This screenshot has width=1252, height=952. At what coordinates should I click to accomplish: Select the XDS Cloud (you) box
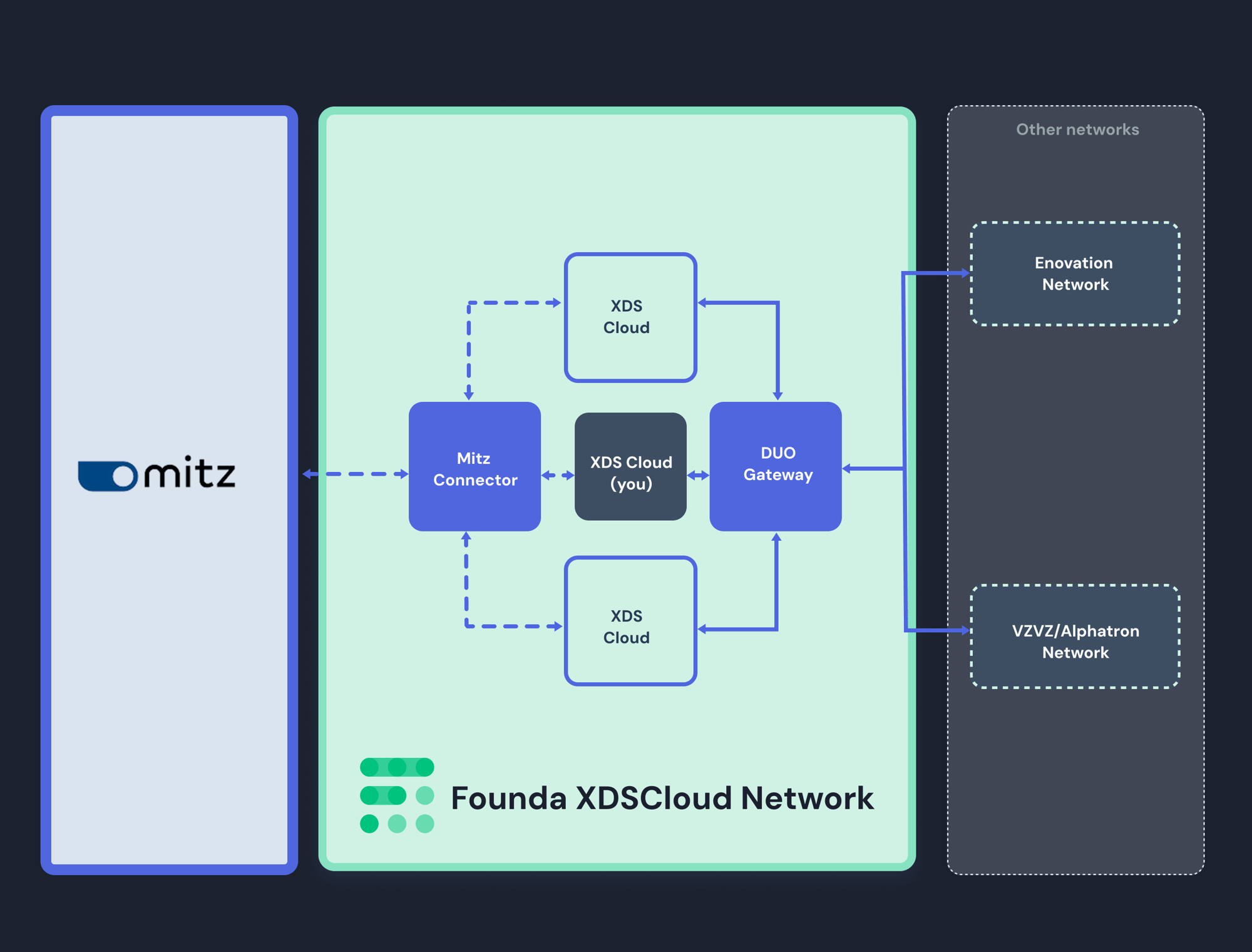(x=630, y=466)
